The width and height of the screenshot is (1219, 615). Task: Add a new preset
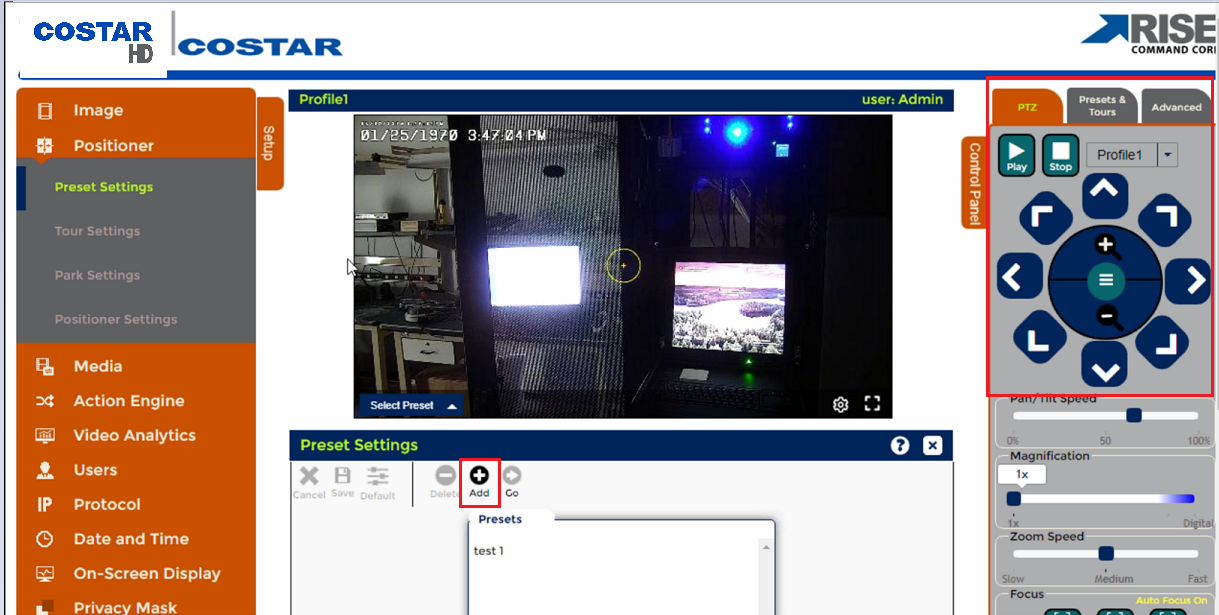point(479,482)
